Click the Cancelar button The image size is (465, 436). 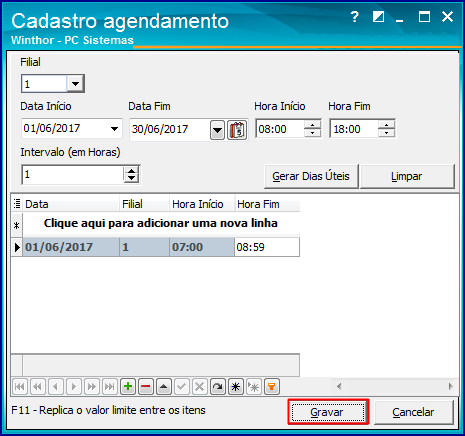[x=413, y=412]
